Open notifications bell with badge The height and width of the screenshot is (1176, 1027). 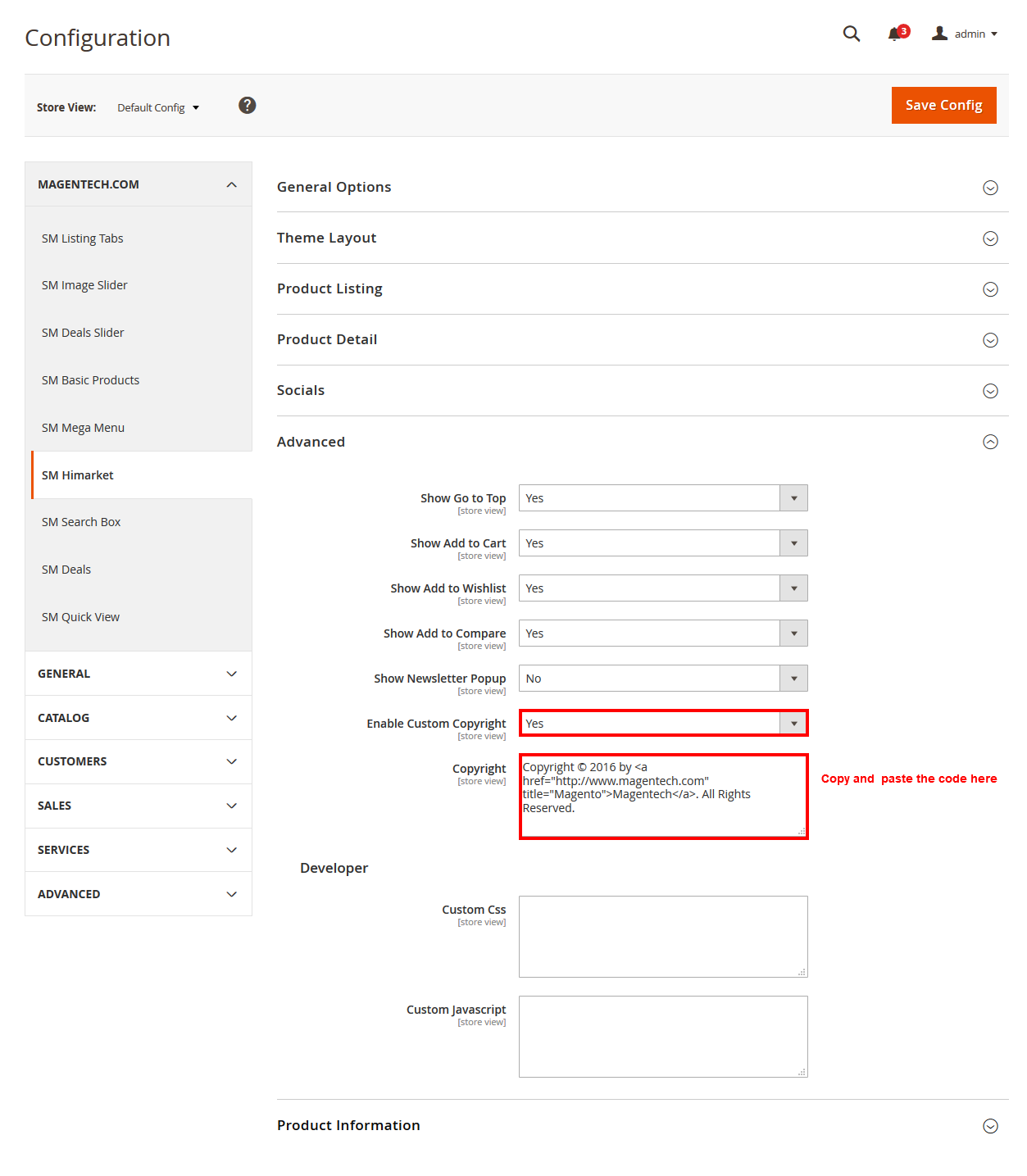898,33
